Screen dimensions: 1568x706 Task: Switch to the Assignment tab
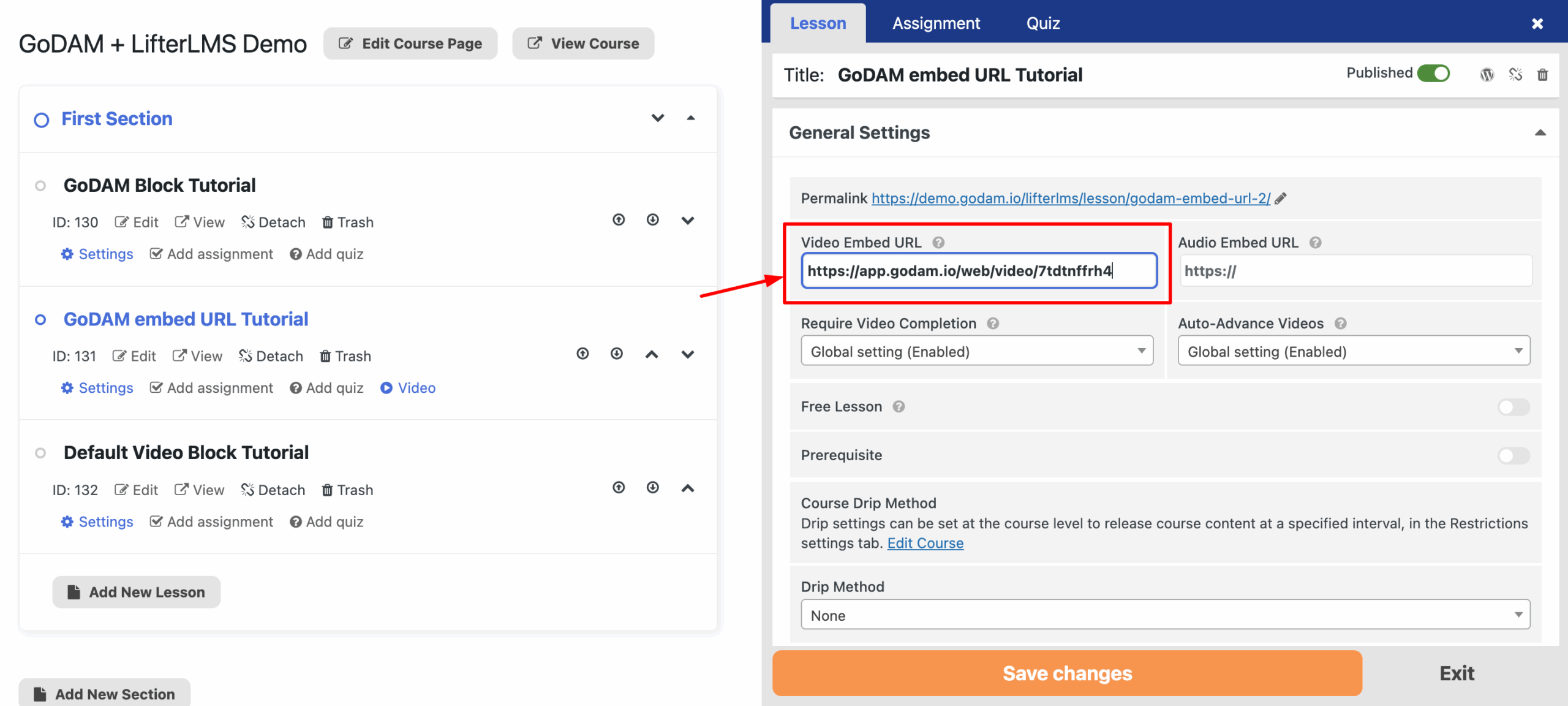click(x=935, y=23)
